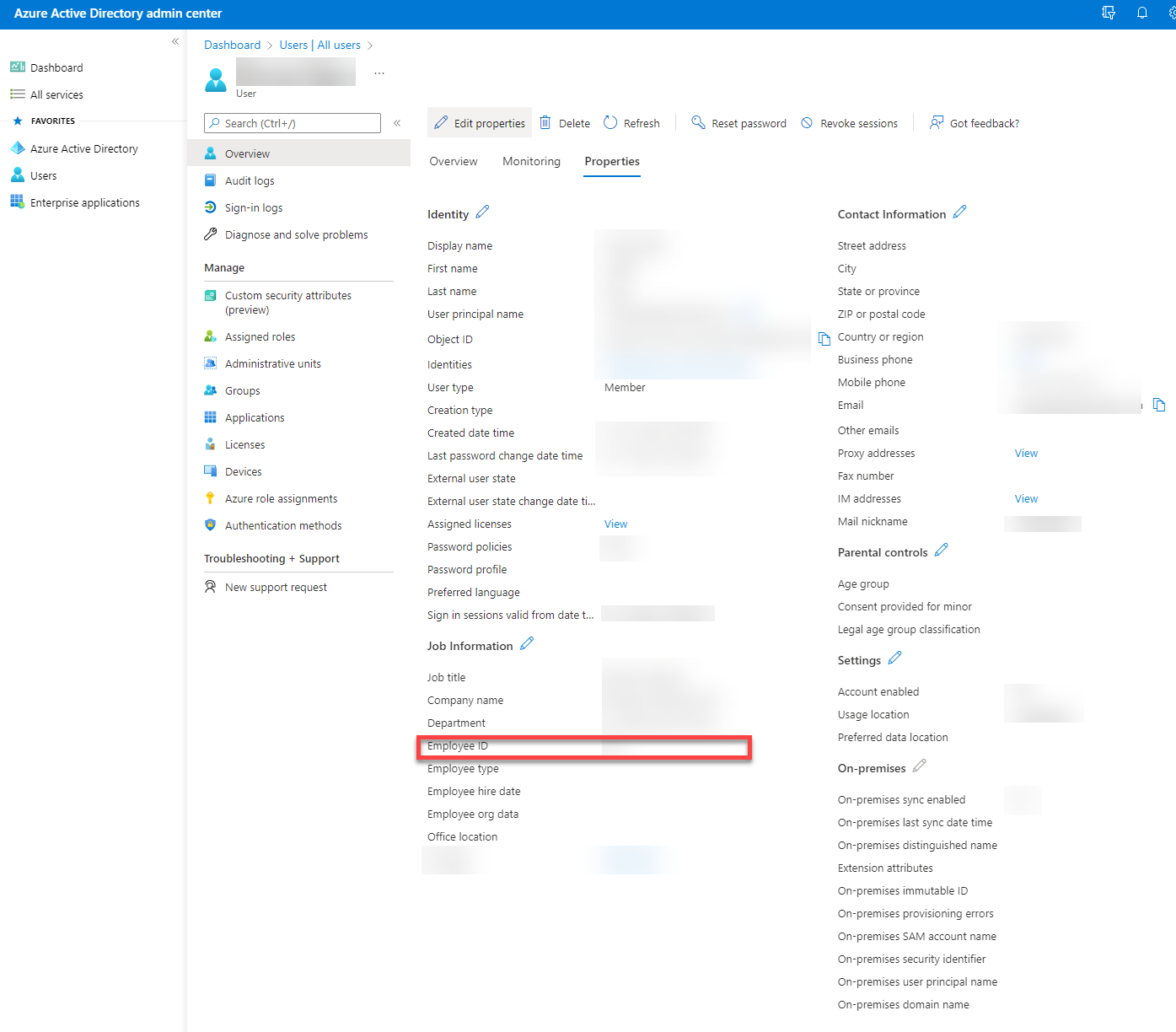The width and height of the screenshot is (1176, 1032).
Task: Click the Mail nickname label
Action: [x=873, y=521]
